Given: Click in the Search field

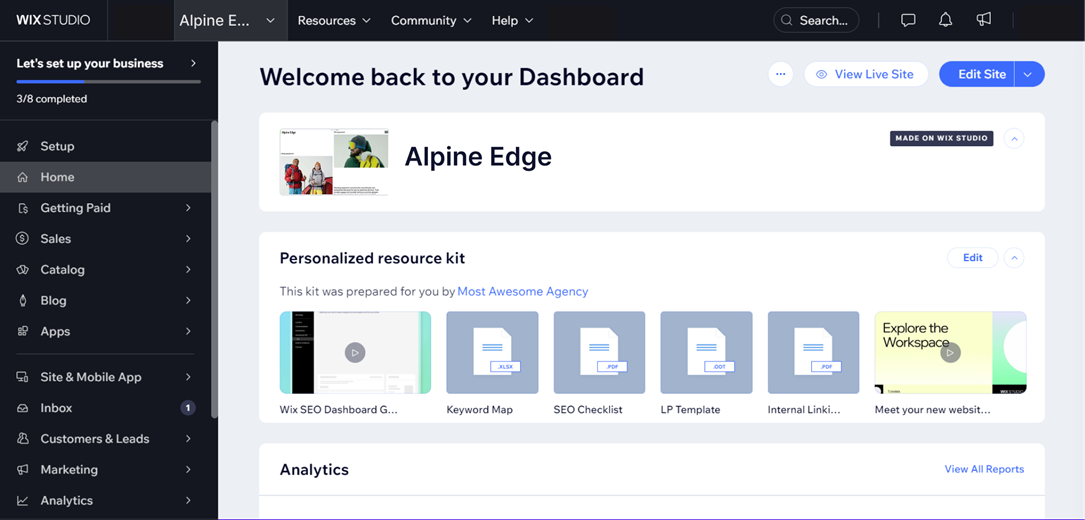Looking at the screenshot, I should coord(816,20).
